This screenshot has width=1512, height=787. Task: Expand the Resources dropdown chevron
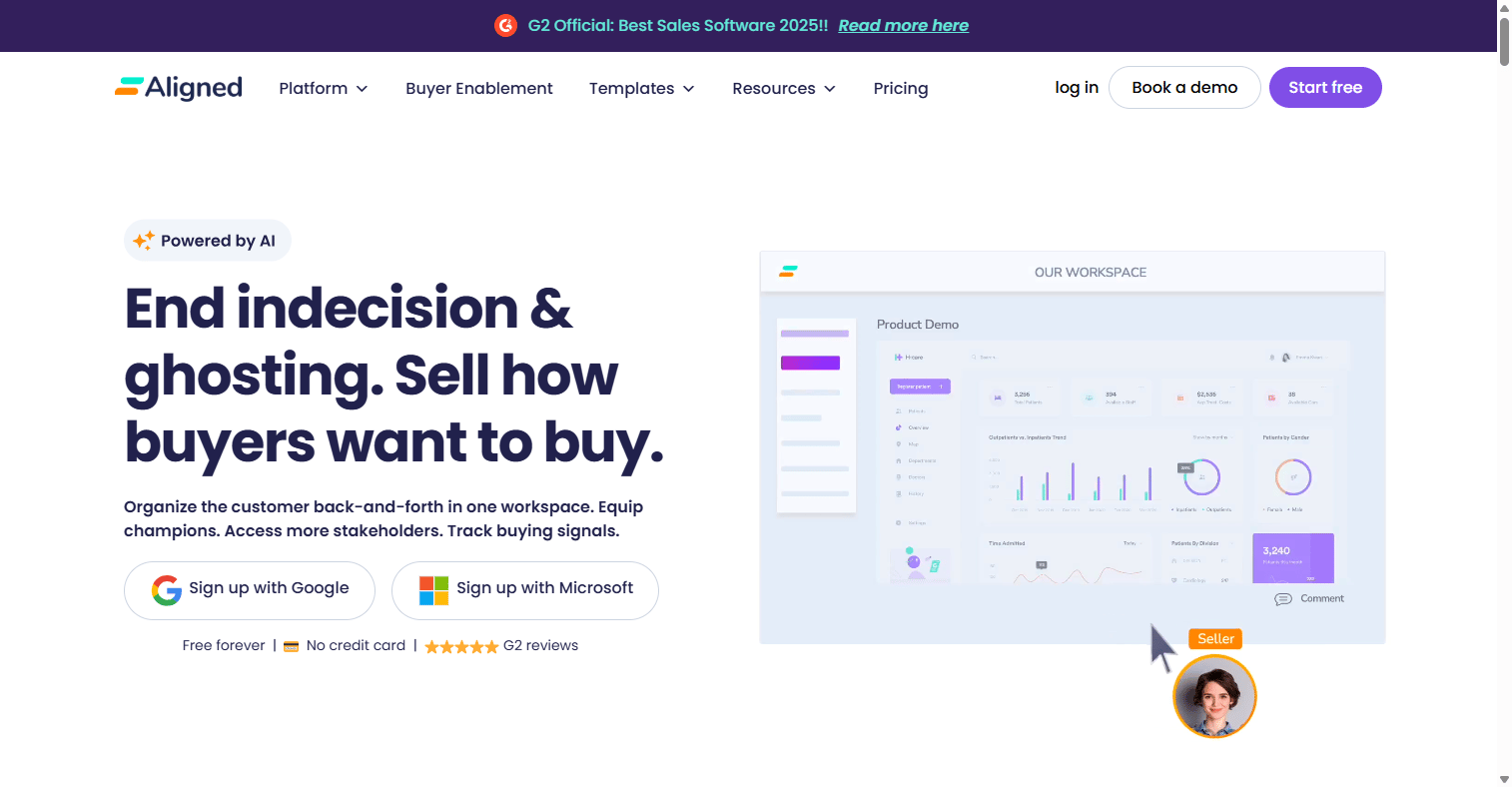830,89
